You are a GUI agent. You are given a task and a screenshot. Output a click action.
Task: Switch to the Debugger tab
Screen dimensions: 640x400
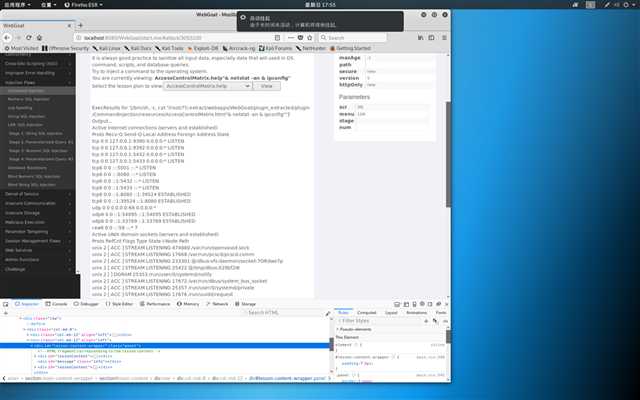pyautogui.click(x=86, y=304)
